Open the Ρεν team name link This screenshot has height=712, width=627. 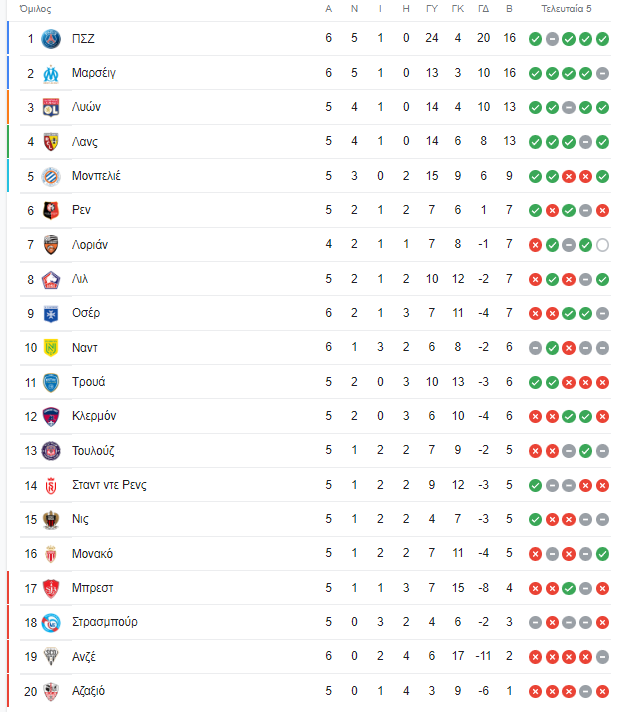tap(81, 210)
